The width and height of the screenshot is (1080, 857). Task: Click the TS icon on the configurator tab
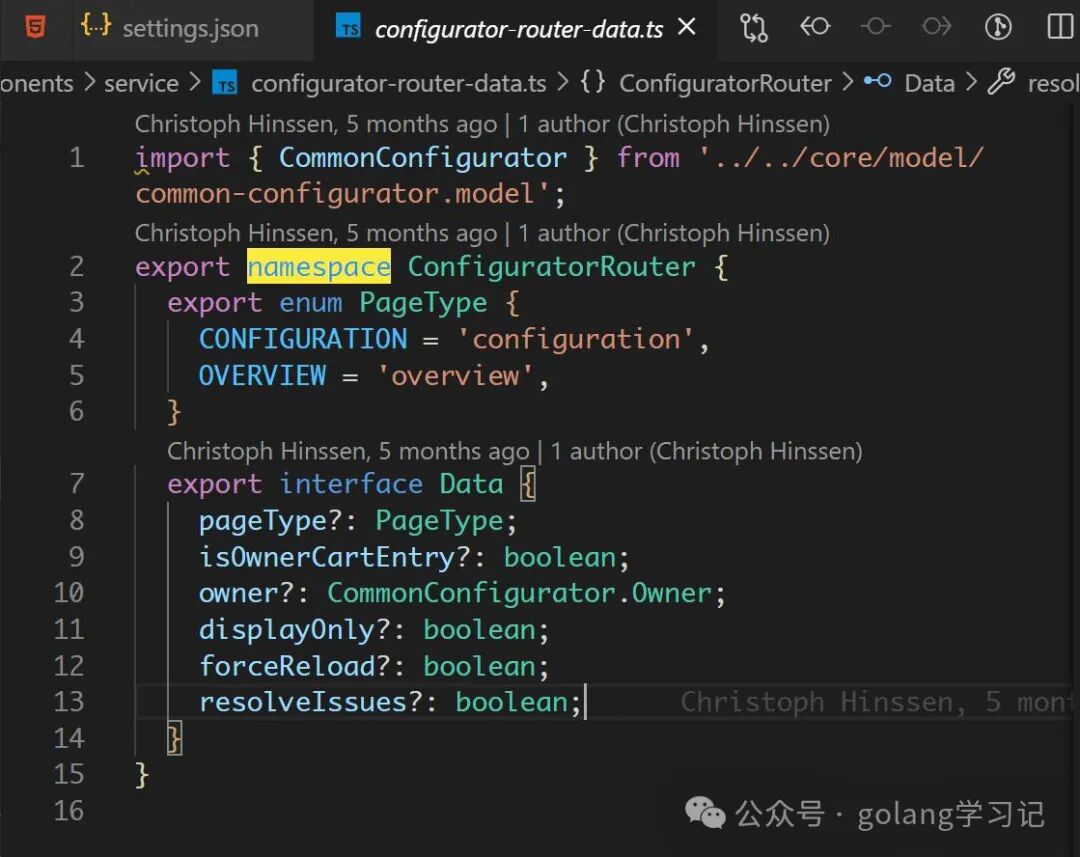coord(348,27)
